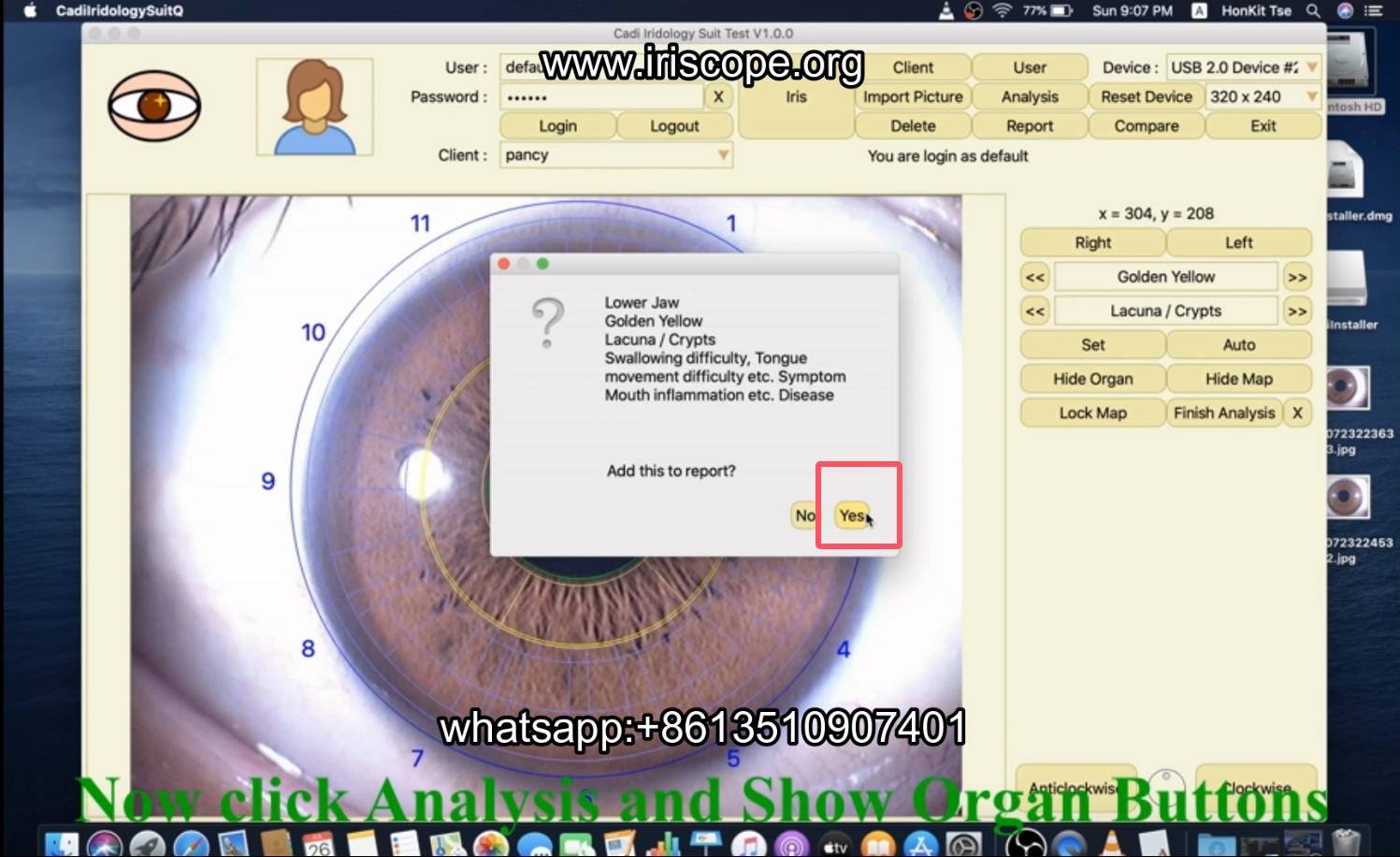Click the Lacuna / Crypts sign field

(1165, 311)
